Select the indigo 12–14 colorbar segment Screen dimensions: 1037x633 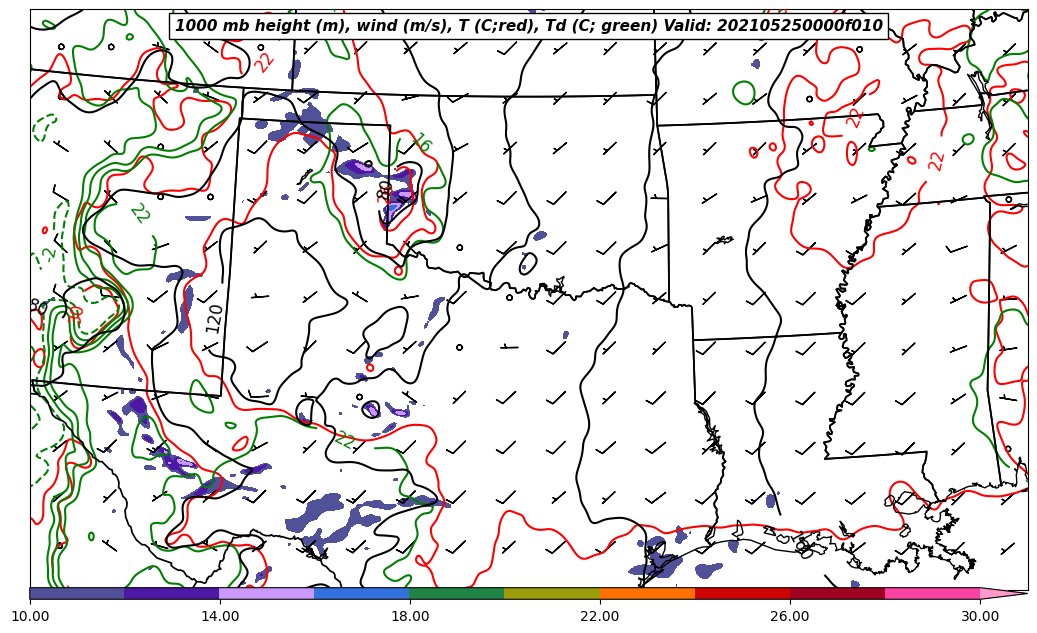172,593
